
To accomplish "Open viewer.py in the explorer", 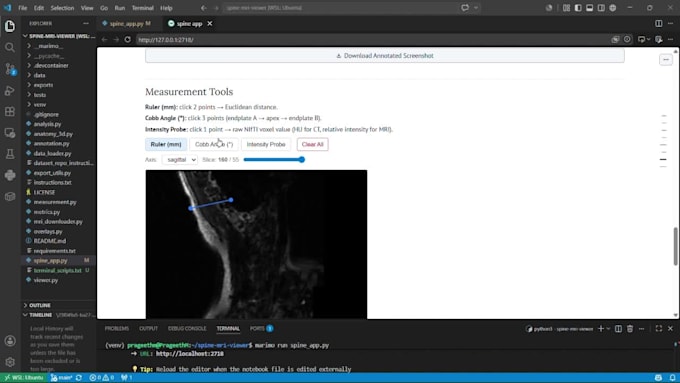I will pyautogui.click(x=46, y=280).
